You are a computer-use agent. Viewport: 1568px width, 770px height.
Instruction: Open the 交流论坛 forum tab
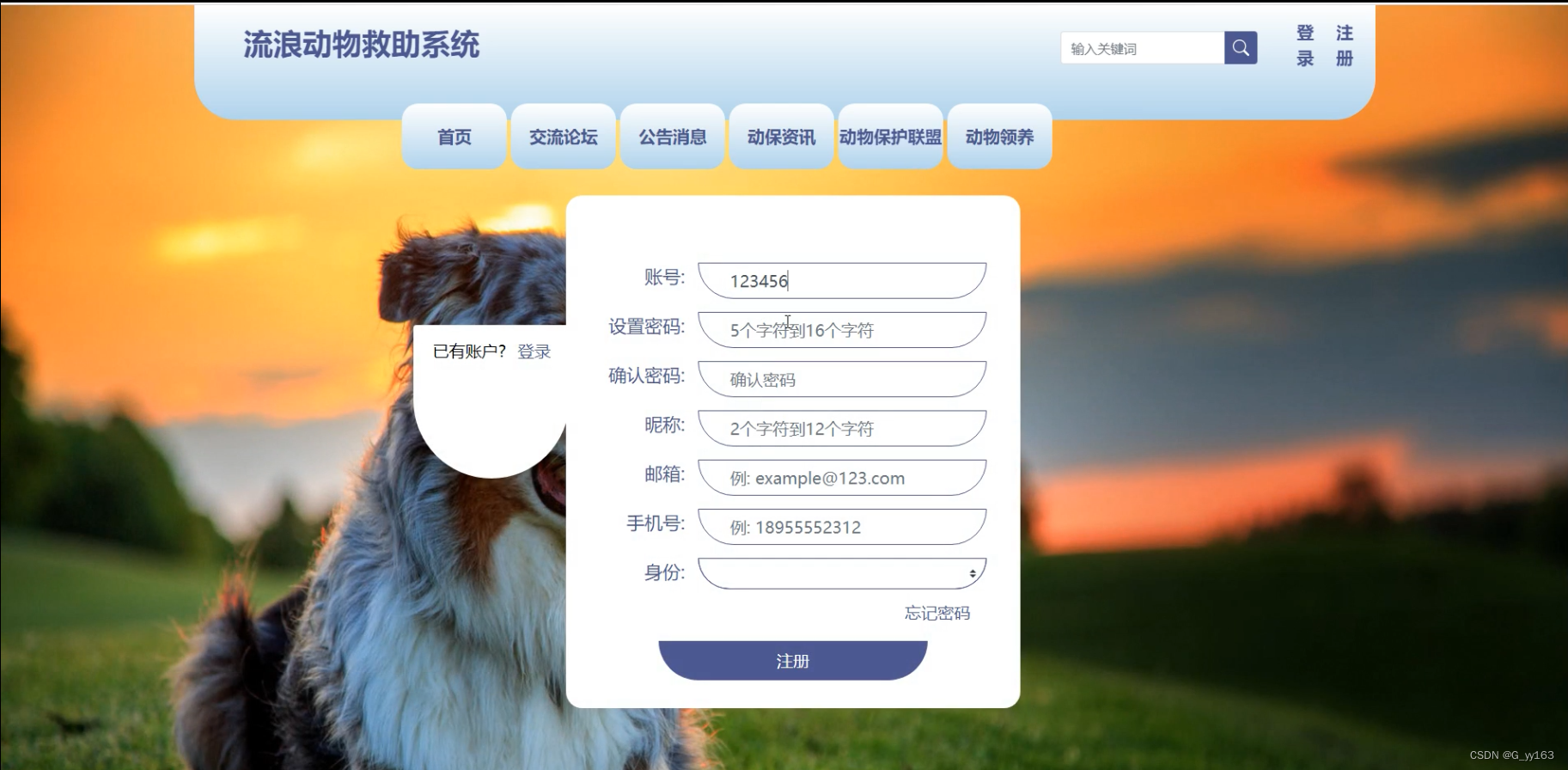(564, 137)
